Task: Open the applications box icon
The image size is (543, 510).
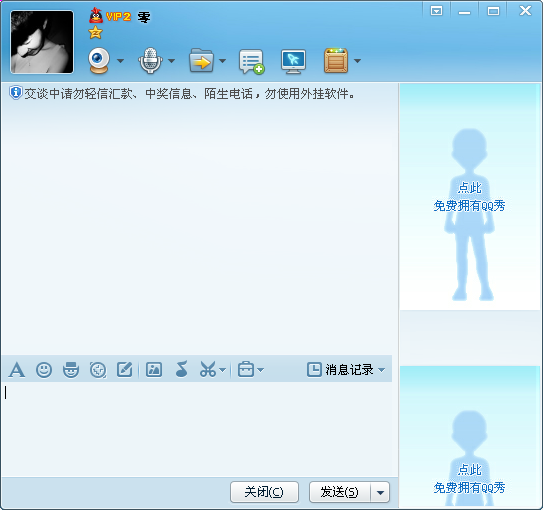Action: click(336, 61)
